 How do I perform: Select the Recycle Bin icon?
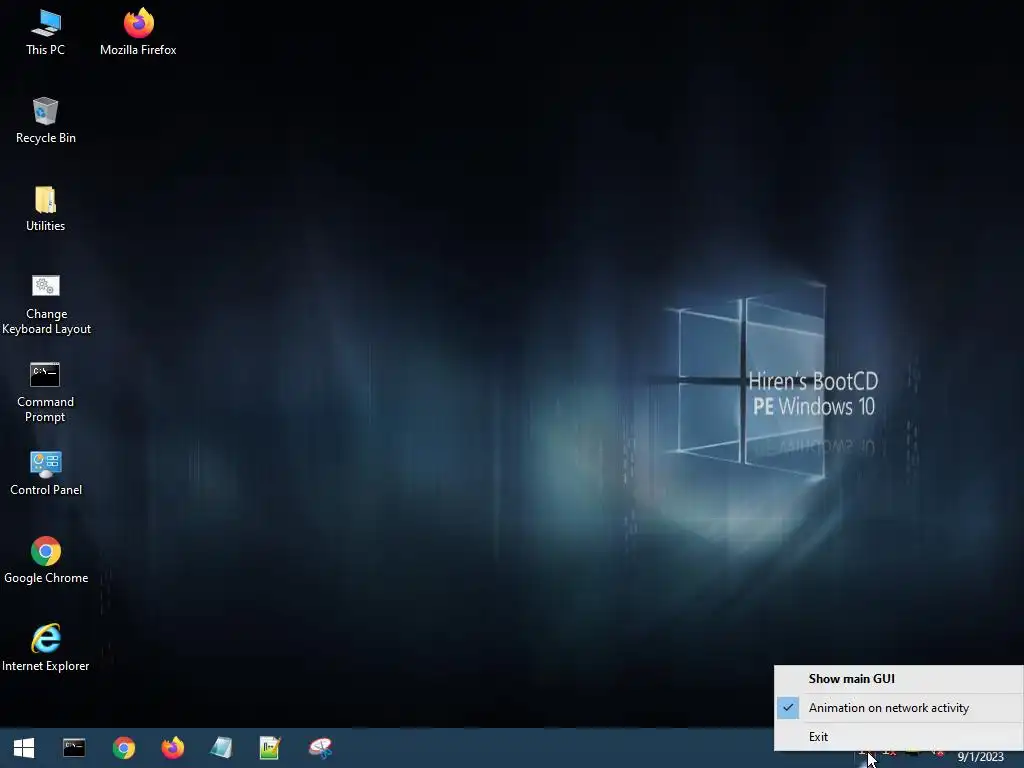click(45, 121)
